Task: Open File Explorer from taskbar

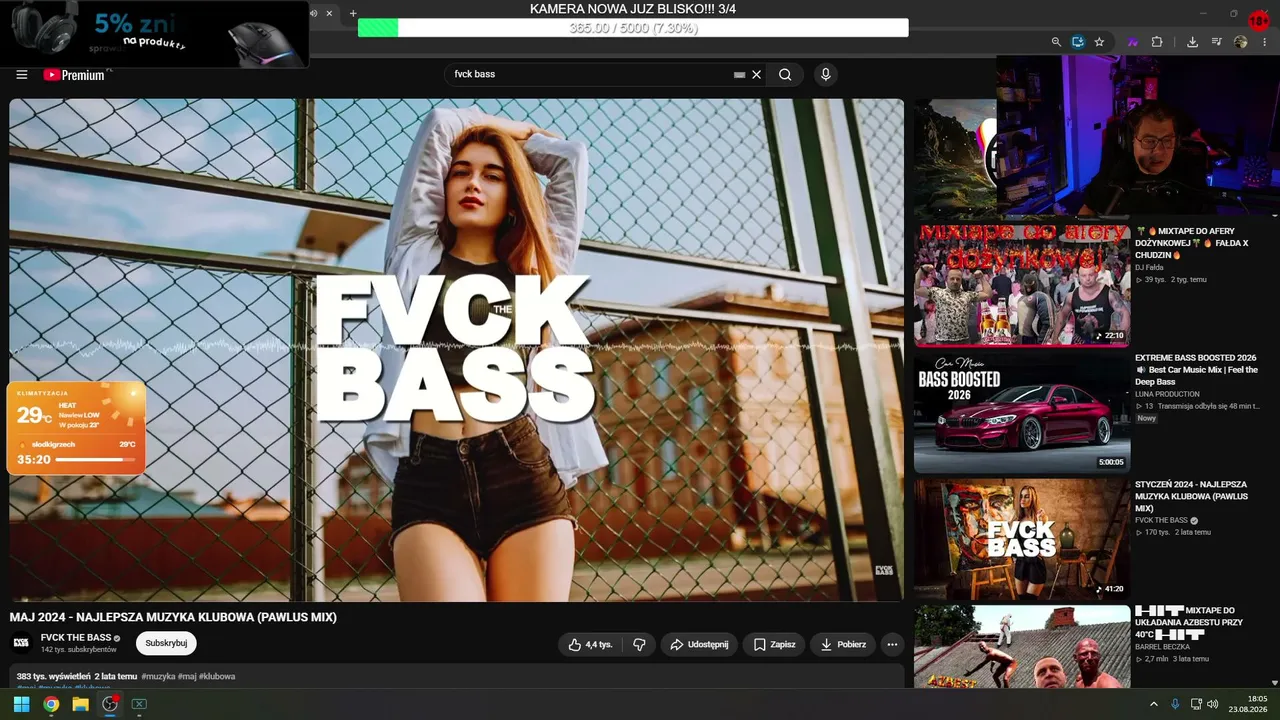Action: (x=80, y=704)
